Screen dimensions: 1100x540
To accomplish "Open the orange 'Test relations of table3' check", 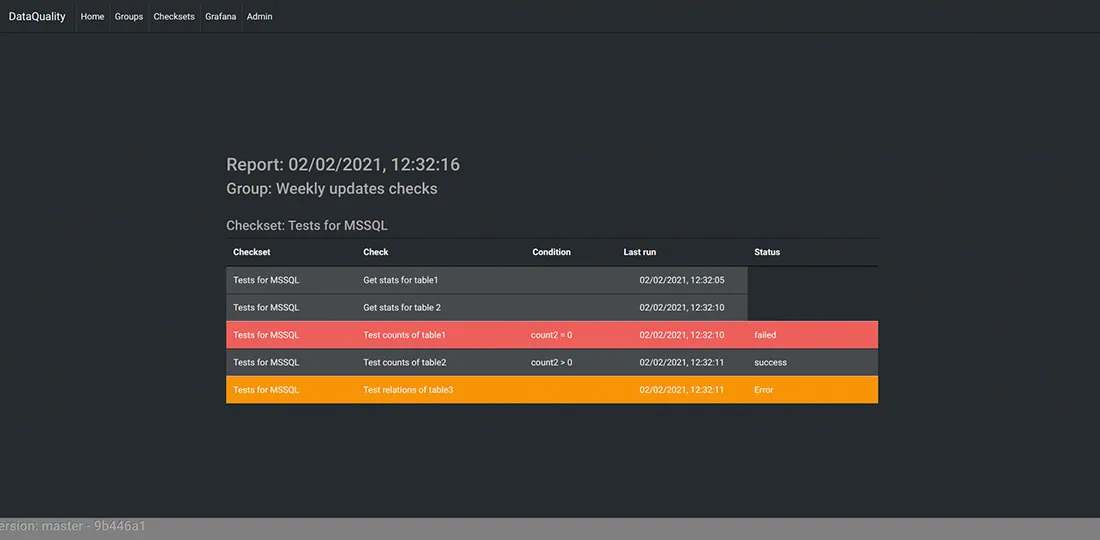I will [408, 390].
